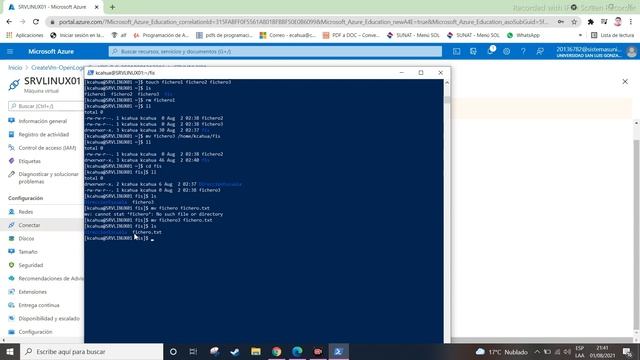Viewport: 640px width, 360px height.
Task: Show hidden system tray icons chevron
Action: pos(537,351)
